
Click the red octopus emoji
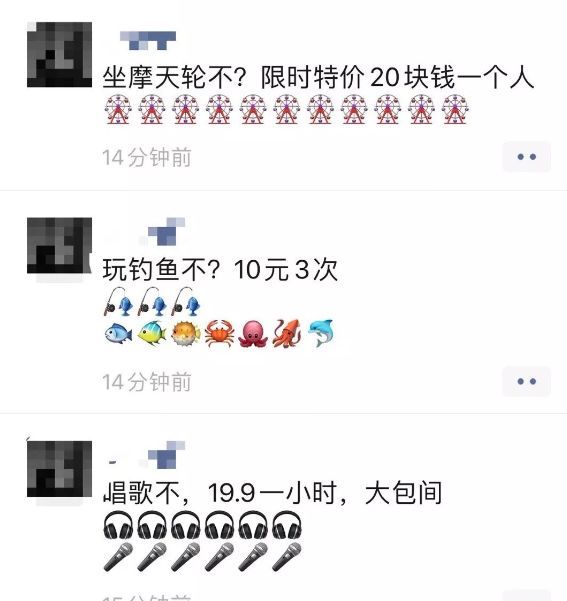253,334
